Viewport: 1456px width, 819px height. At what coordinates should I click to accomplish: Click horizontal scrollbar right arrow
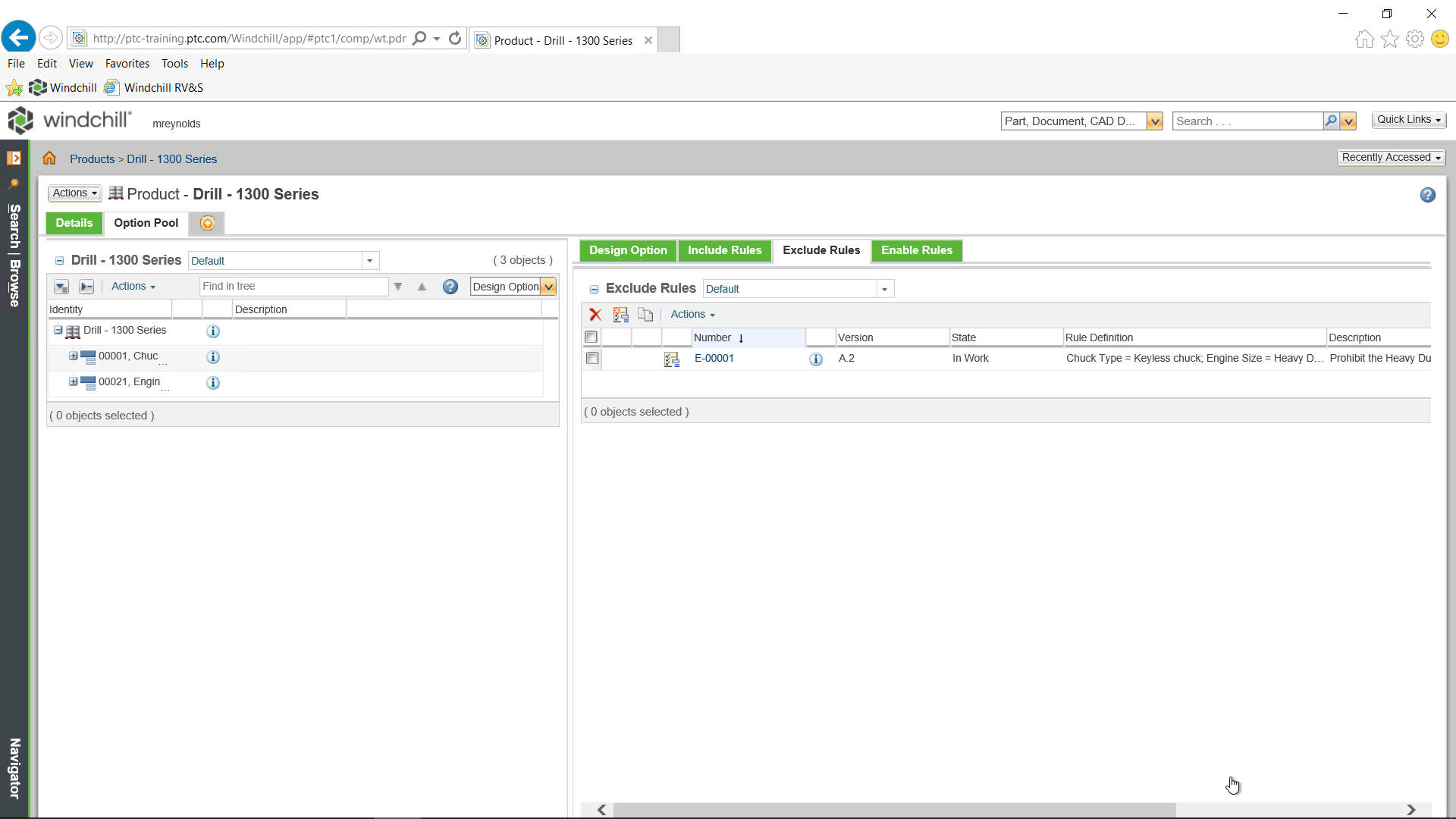tap(1410, 810)
